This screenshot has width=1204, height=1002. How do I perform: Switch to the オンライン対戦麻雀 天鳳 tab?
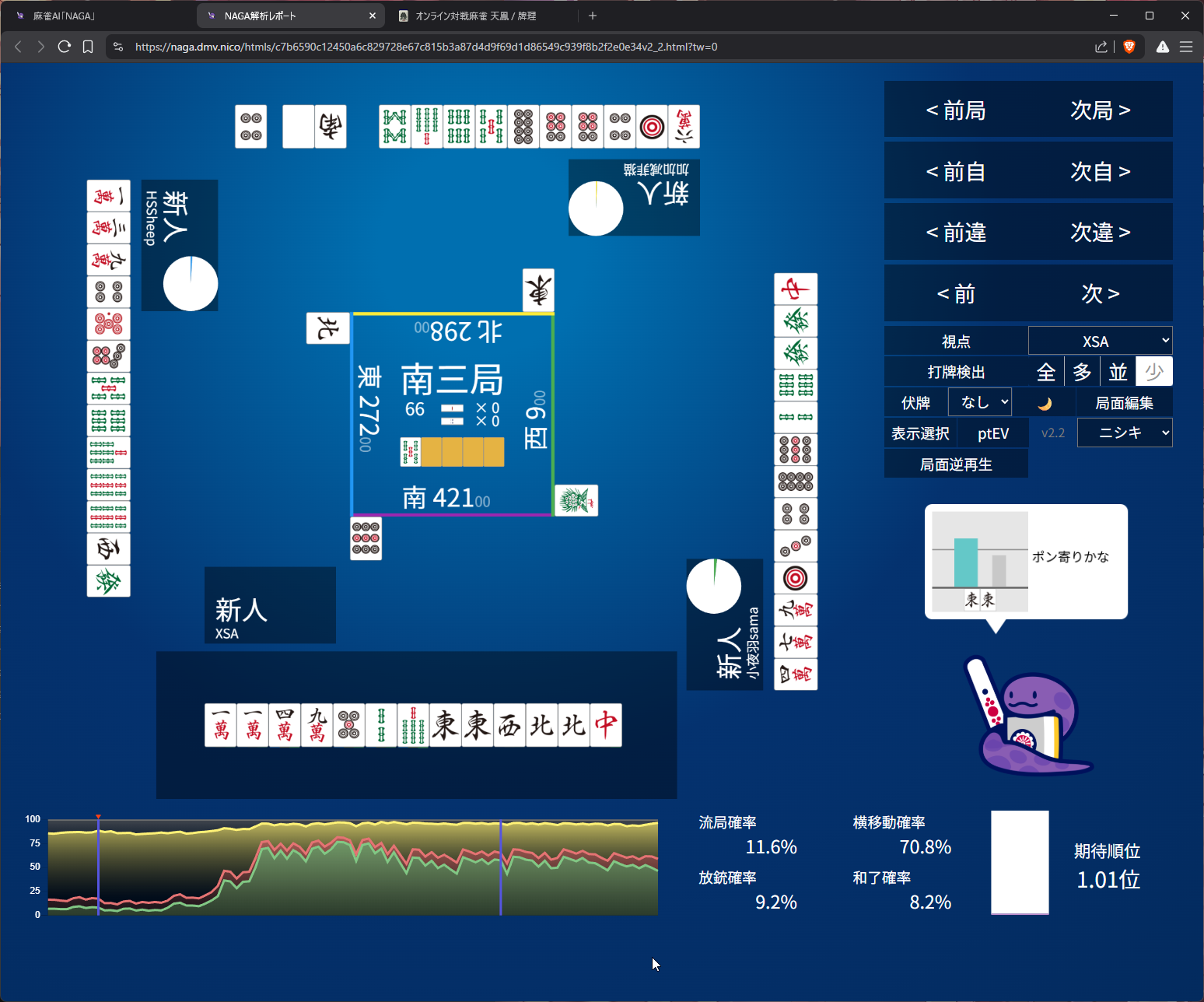point(482,16)
